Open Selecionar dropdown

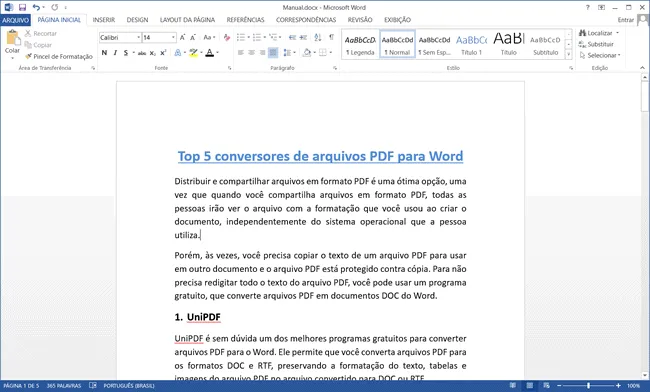(x=600, y=55)
